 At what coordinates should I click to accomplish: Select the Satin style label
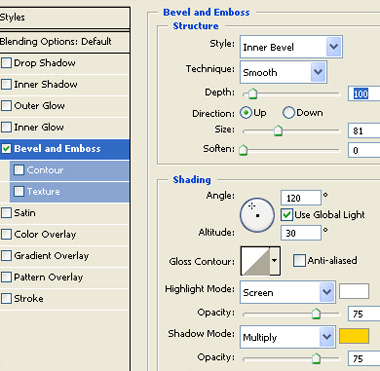click(x=25, y=213)
